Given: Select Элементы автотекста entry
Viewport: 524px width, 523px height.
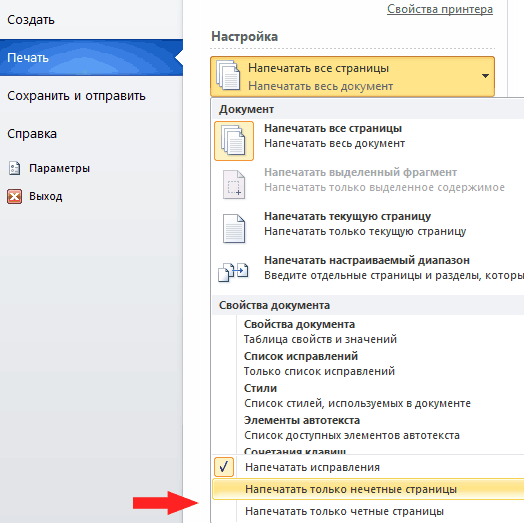Looking at the screenshot, I should (352, 428).
